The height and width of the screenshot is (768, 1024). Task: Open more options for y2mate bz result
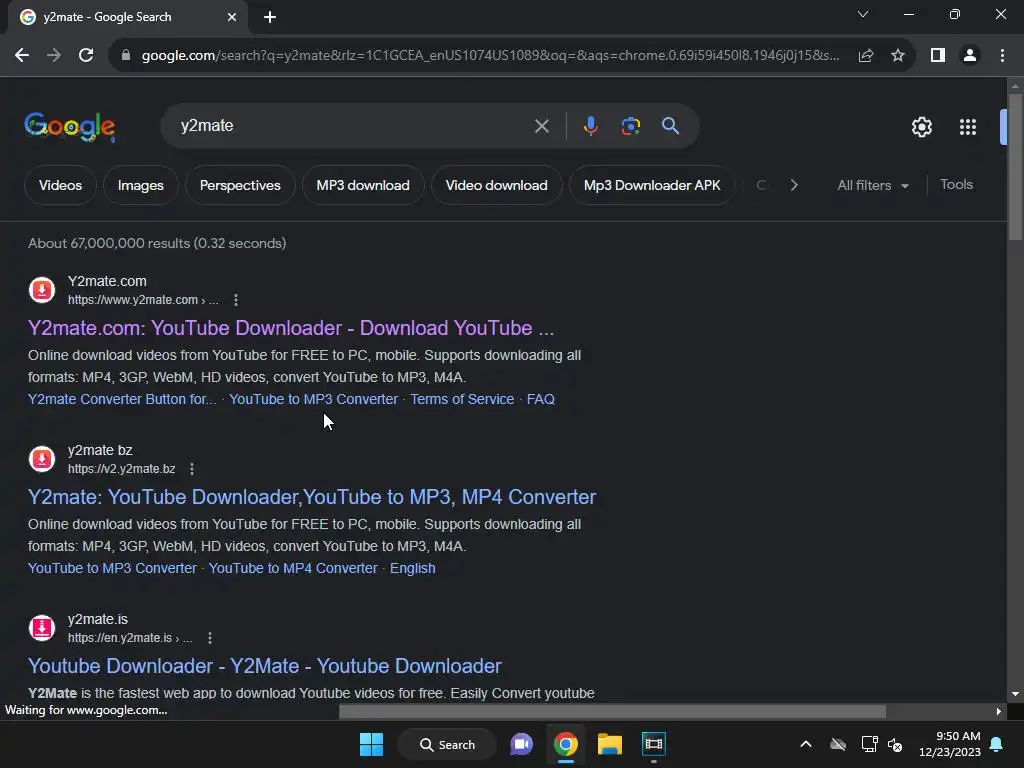[191, 469]
